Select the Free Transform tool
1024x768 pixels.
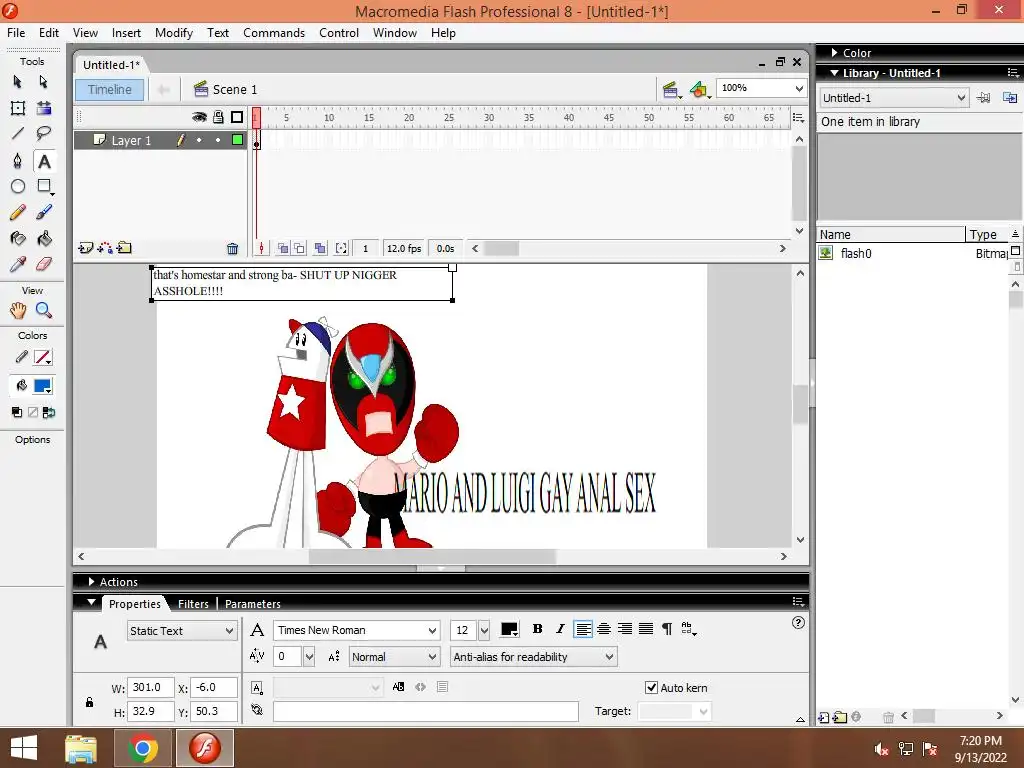tap(18, 108)
